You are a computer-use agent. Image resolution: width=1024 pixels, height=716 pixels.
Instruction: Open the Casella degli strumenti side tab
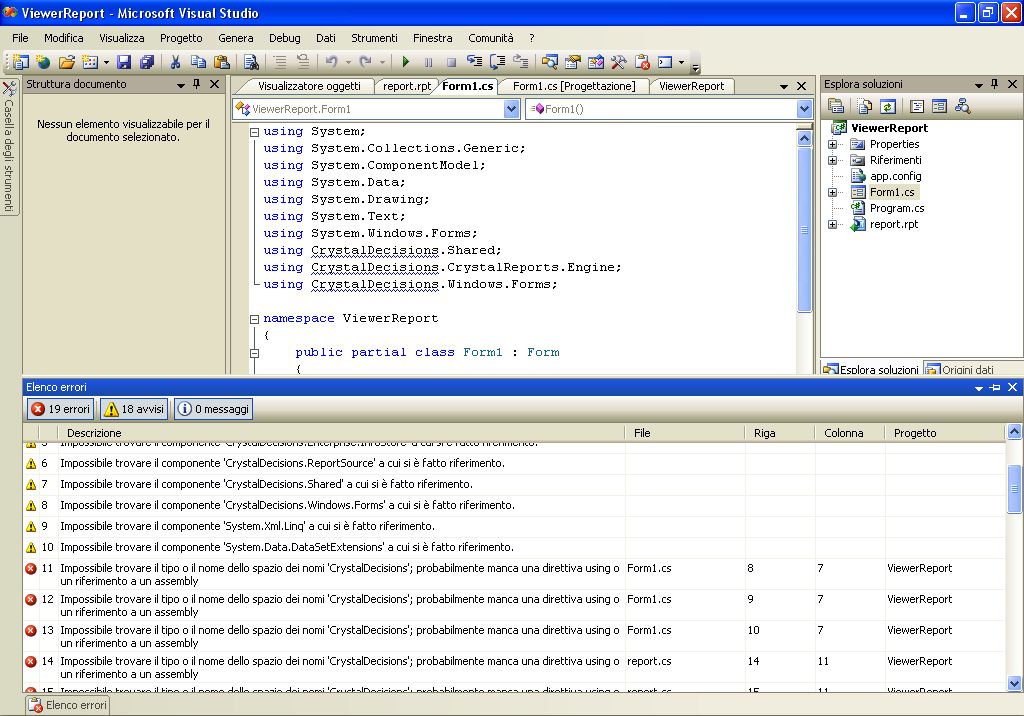click(x=9, y=146)
